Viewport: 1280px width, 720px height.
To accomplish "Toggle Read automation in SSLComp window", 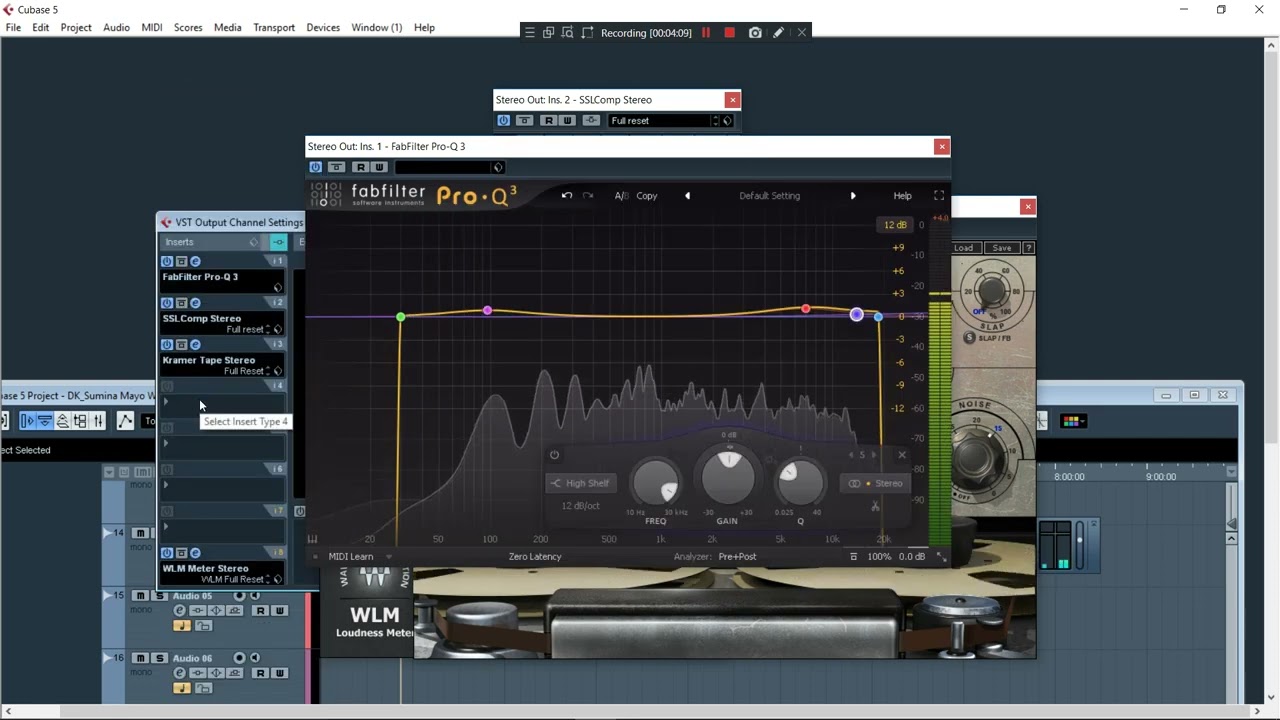I will click(x=548, y=120).
